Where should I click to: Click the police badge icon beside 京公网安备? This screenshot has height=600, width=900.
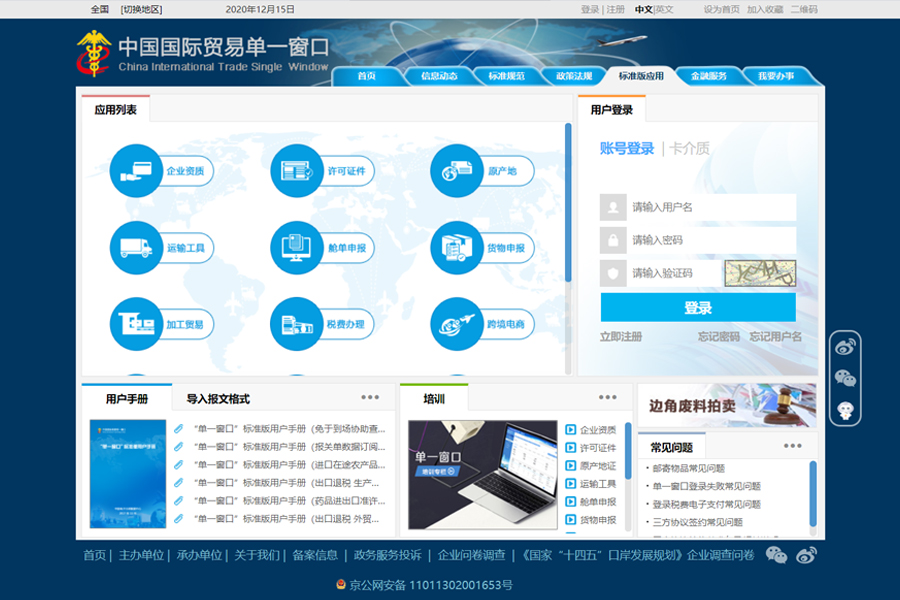point(341,584)
